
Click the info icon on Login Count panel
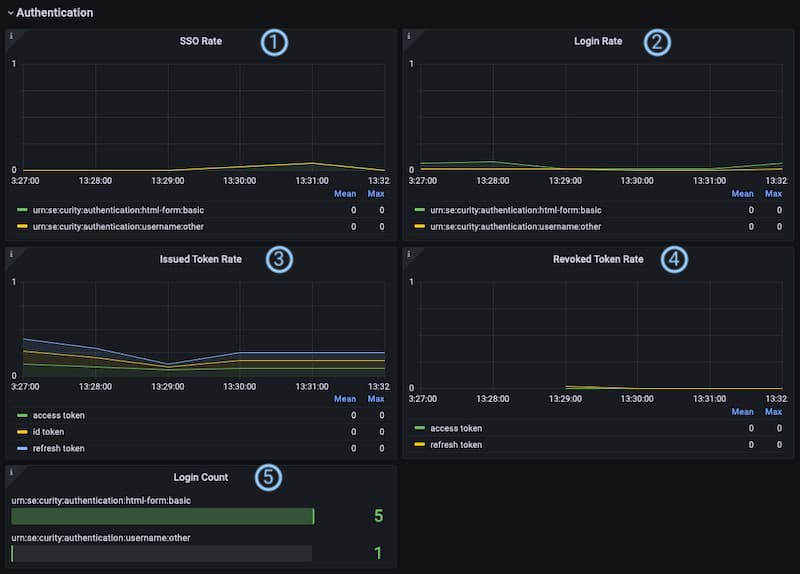[x=11, y=471]
